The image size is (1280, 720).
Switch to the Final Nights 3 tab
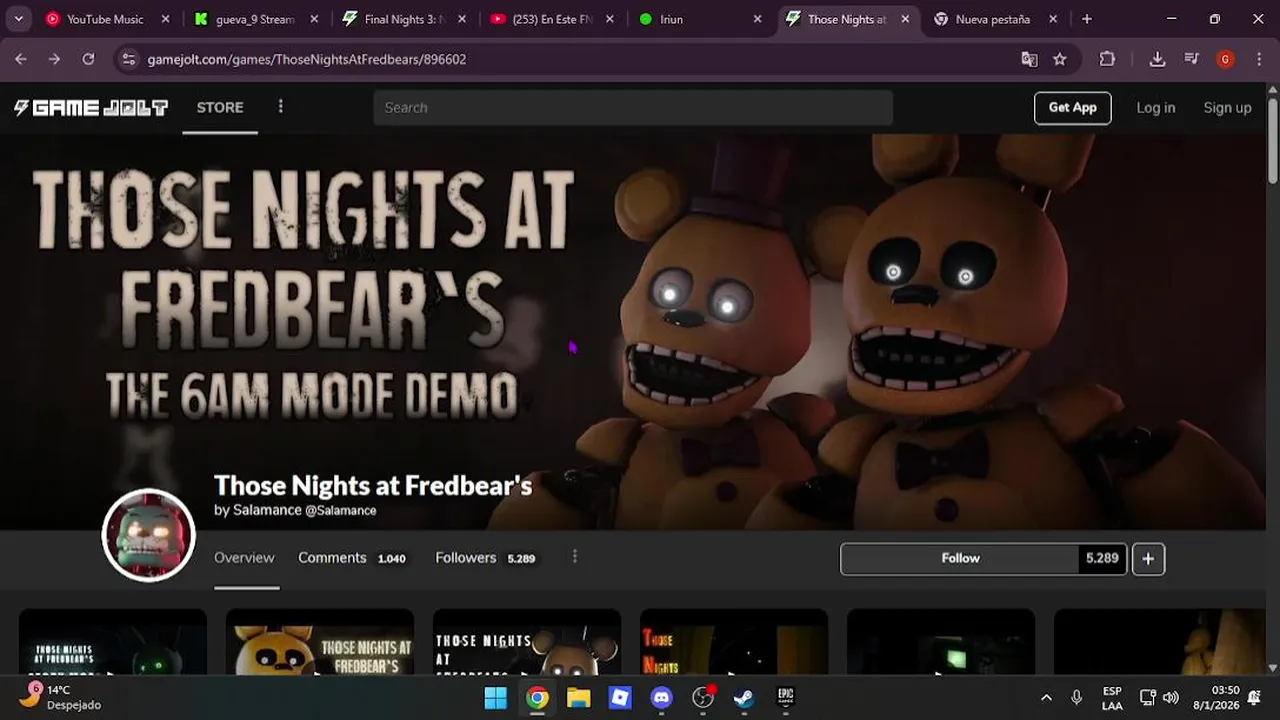[x=392, y=19]
